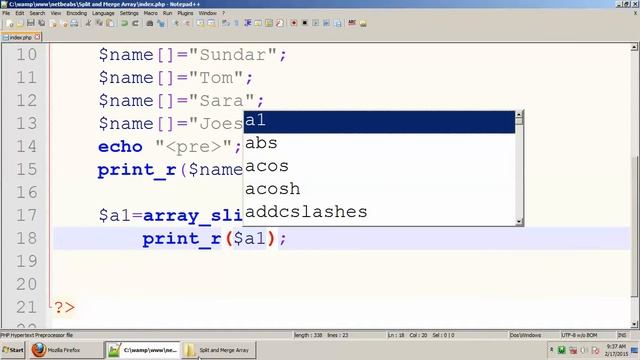
Task: Toggle the indent guide toolbar button
Action: pos(247,23)
